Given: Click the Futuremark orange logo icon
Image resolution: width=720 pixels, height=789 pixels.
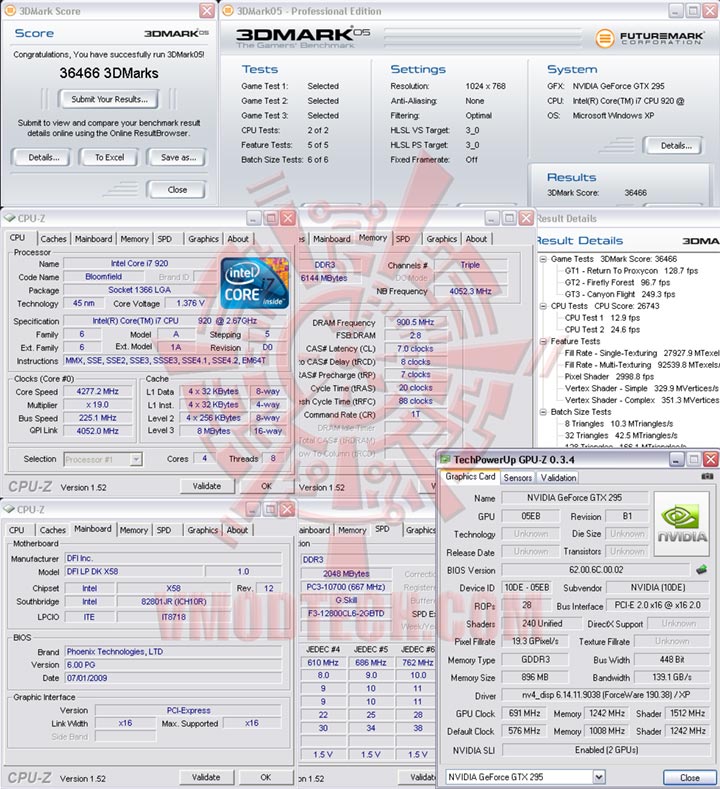Looking at the screenshot, I should coord(605,38).
